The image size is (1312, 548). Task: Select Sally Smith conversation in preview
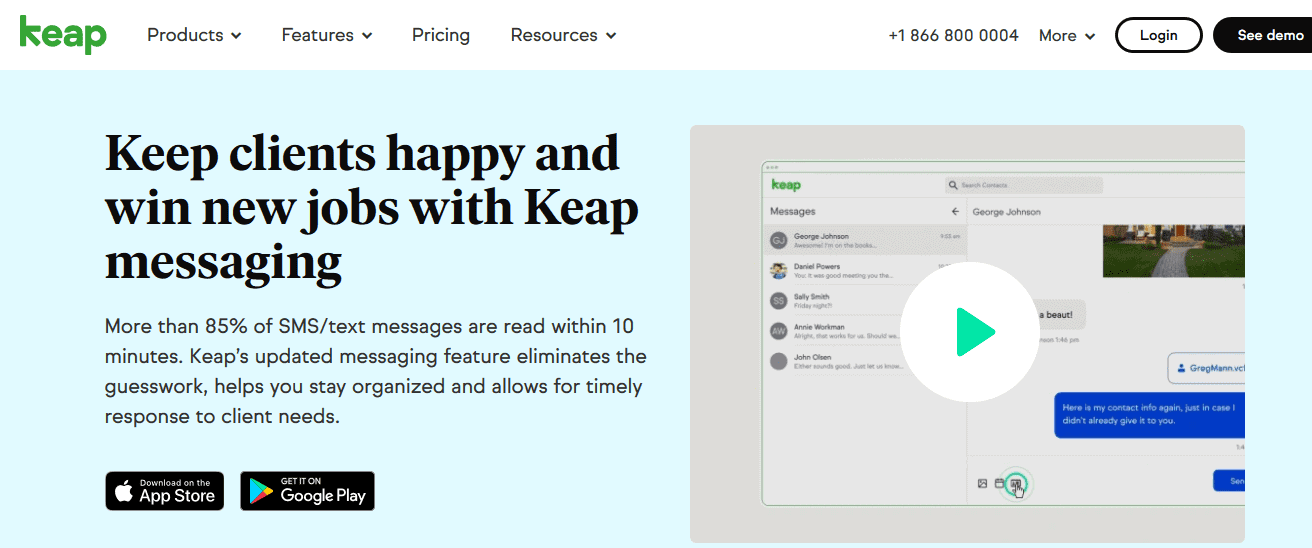point(865,300)
